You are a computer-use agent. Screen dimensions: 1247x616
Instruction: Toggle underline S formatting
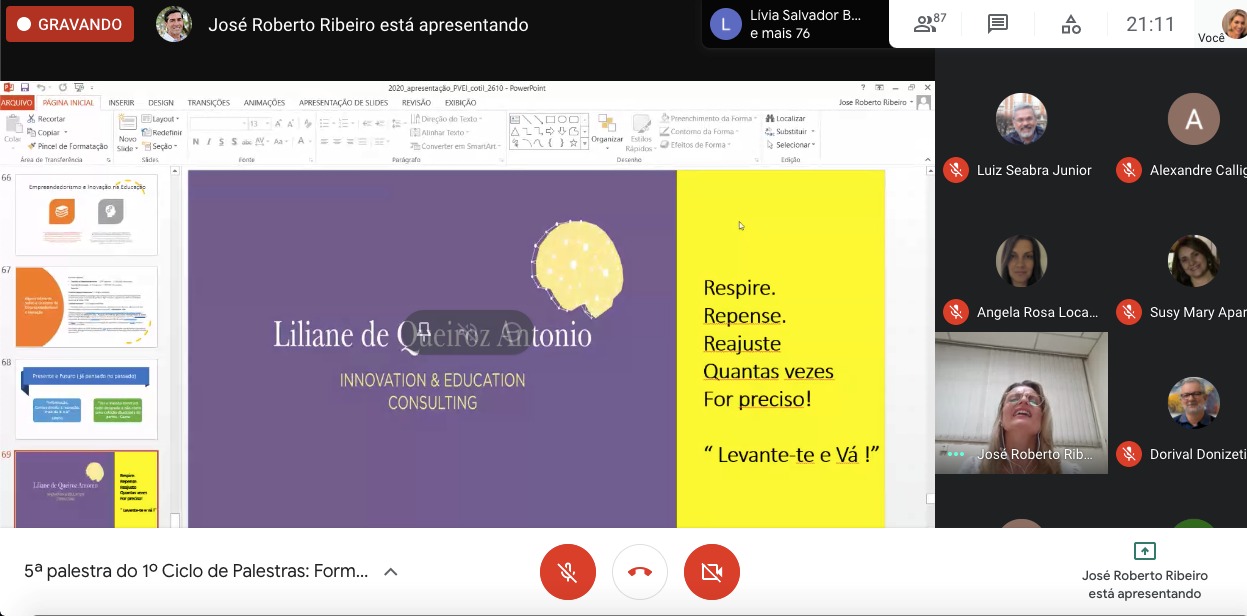tap(222, 141)
